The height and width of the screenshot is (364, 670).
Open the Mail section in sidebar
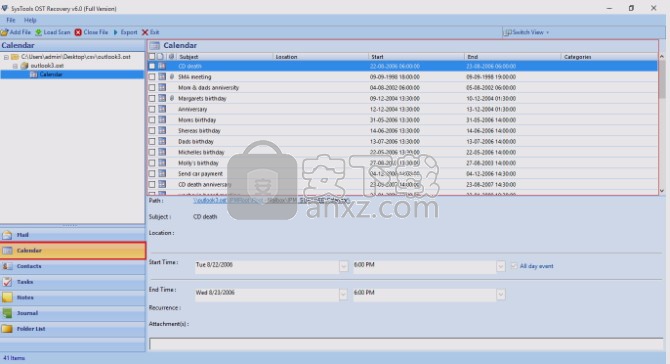point(73,235)
